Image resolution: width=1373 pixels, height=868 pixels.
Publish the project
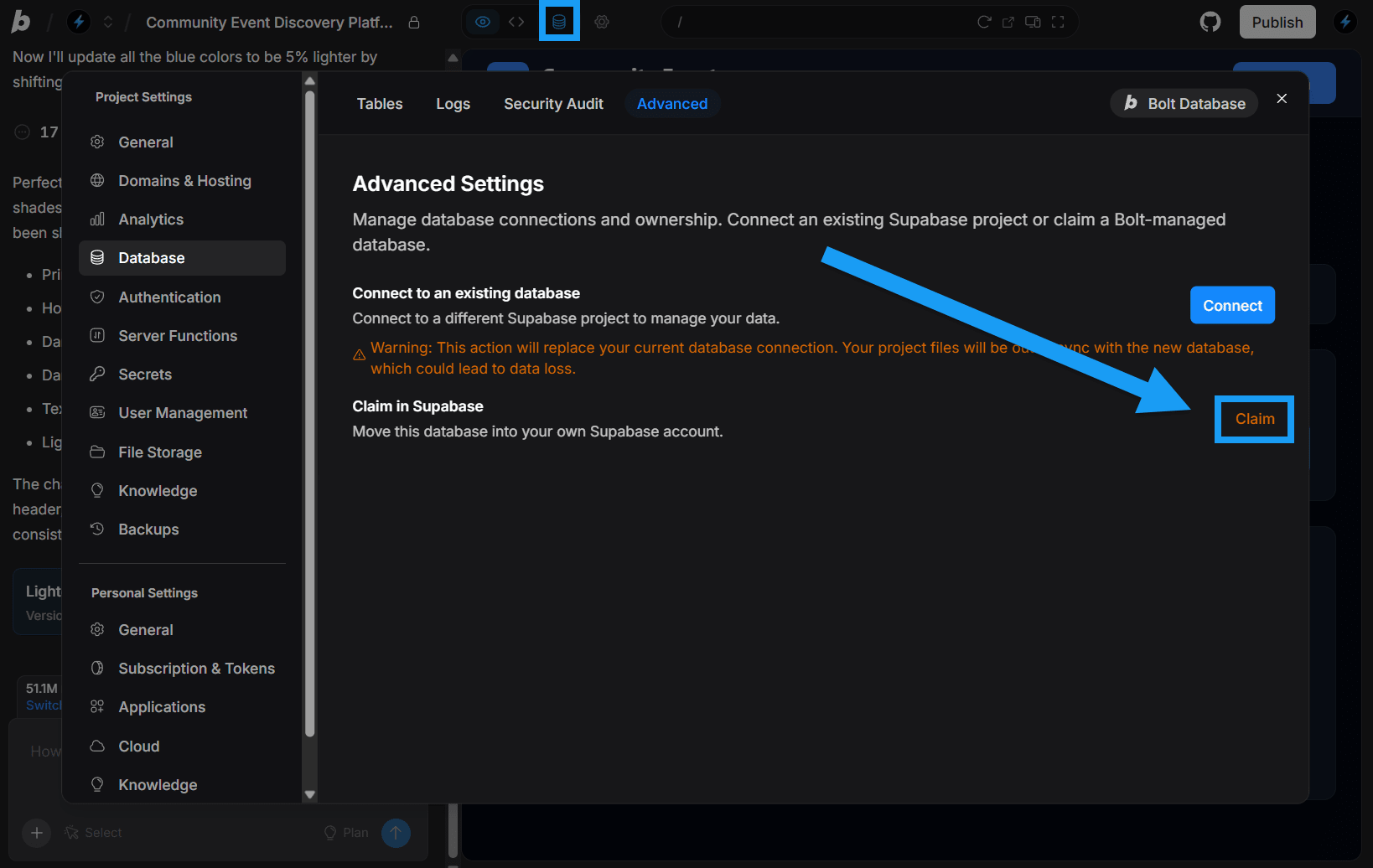1277,22
